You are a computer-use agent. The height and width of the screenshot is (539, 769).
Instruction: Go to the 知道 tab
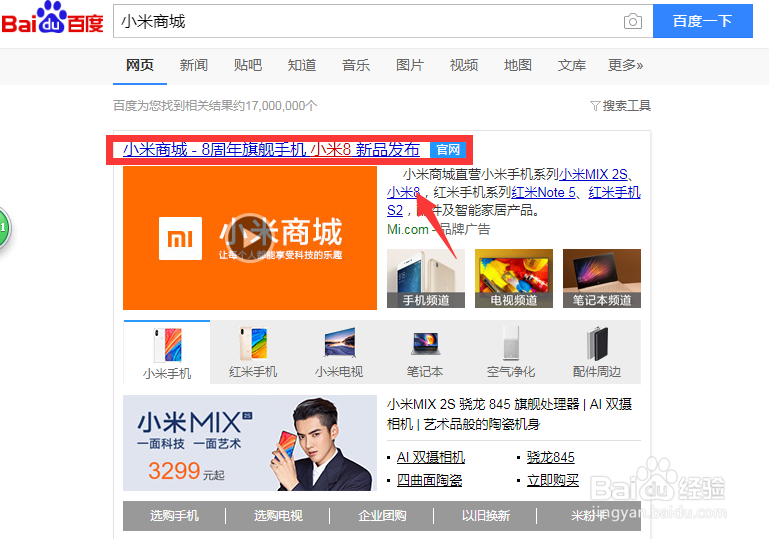point(302,65)
